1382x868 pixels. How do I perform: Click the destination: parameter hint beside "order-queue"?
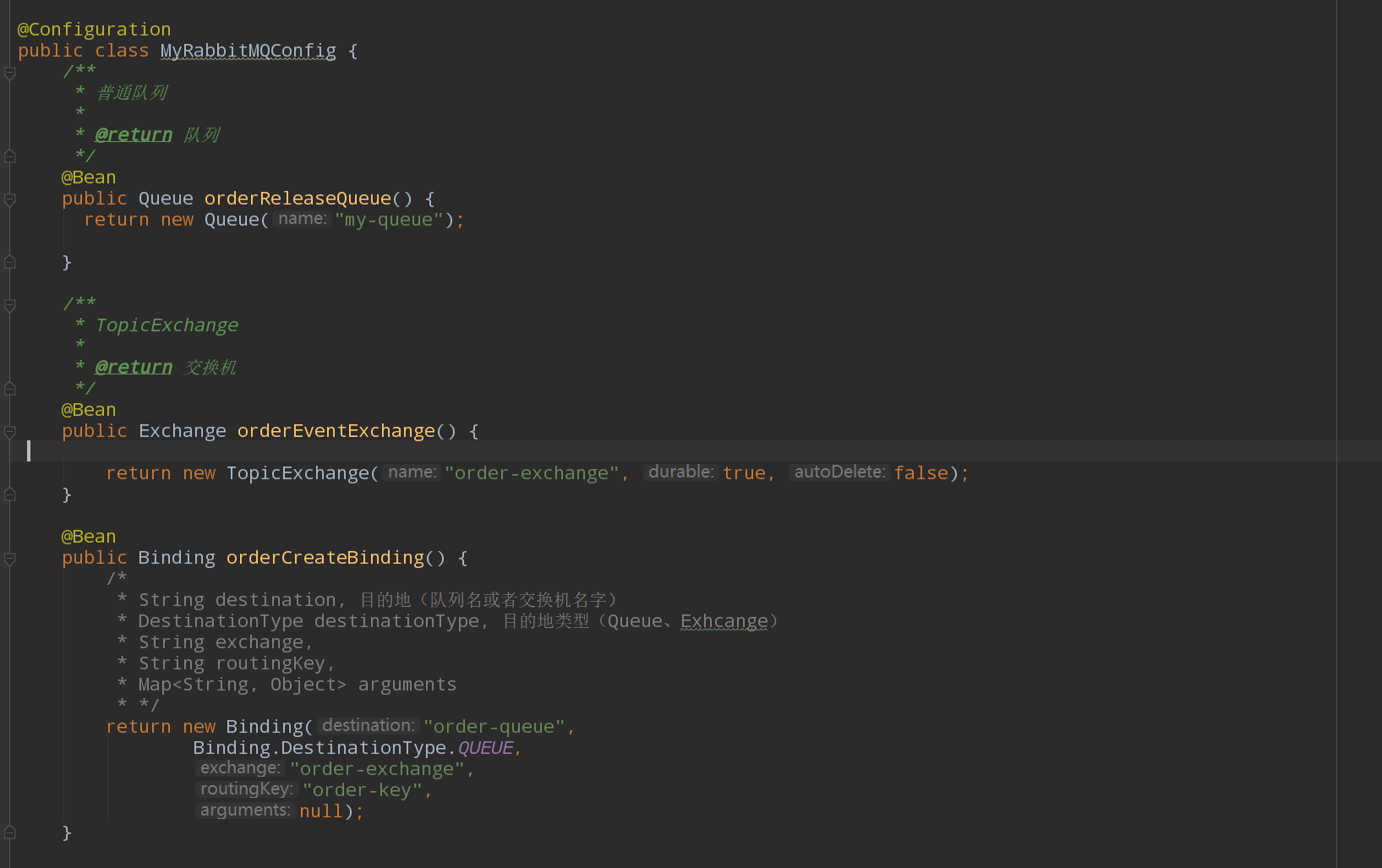(367, 725)
